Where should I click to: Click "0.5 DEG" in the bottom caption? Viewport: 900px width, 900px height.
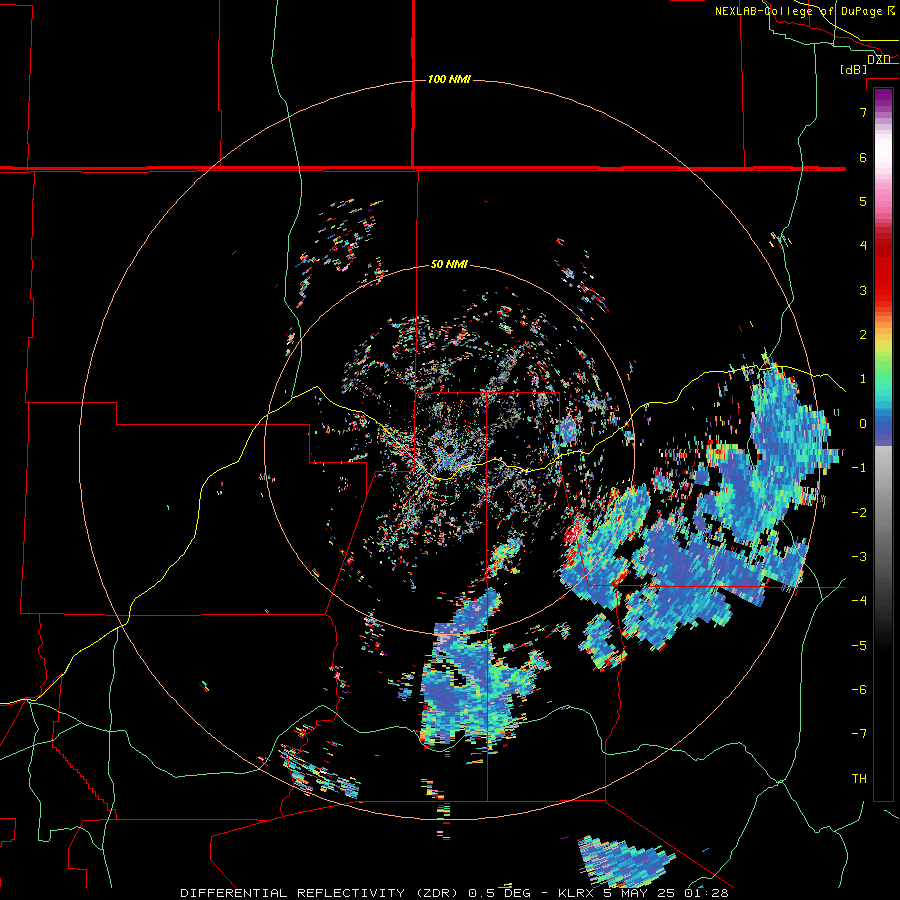[x=499, y=893]
